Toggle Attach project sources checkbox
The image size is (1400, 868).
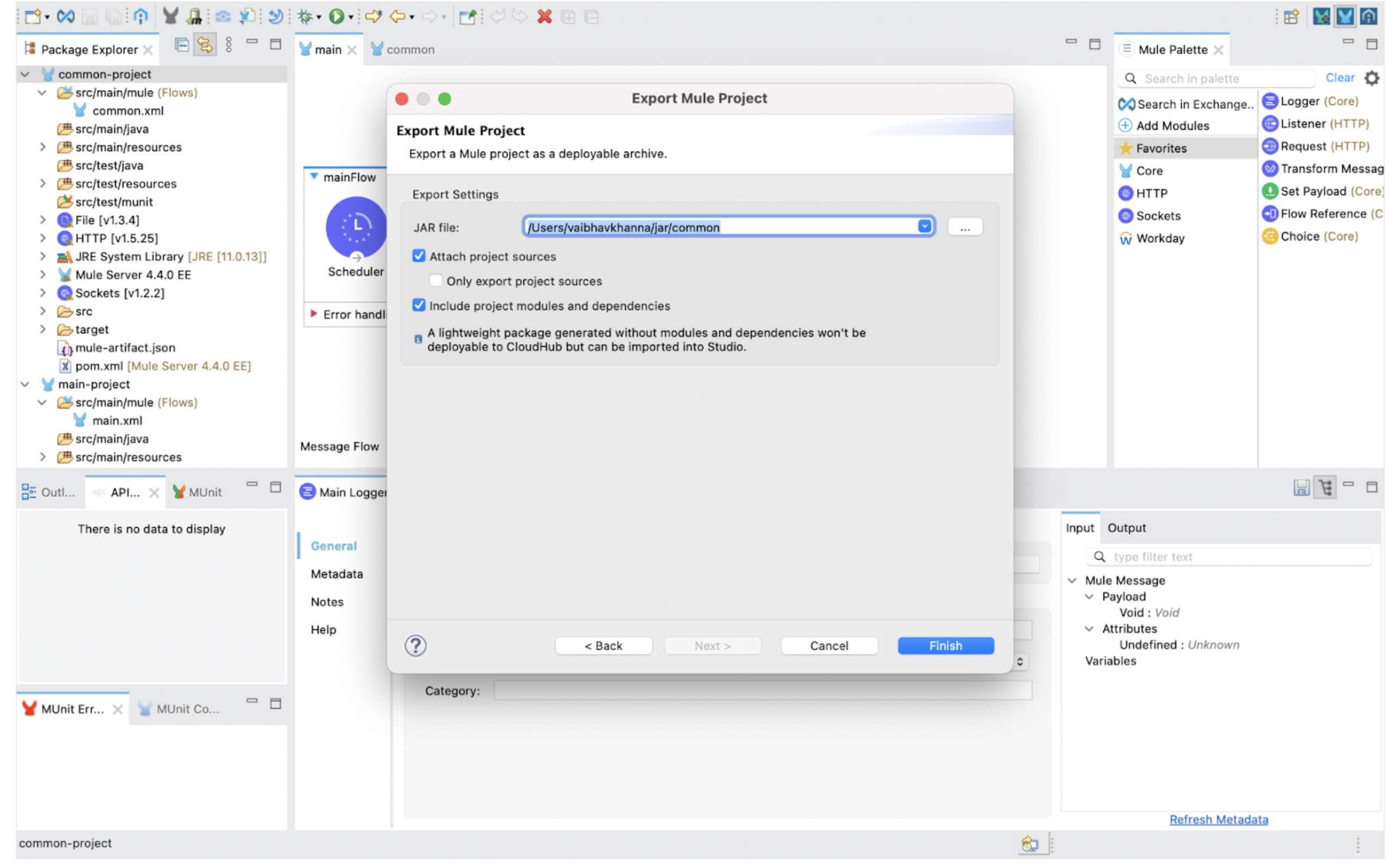click(x=417, y=255)
